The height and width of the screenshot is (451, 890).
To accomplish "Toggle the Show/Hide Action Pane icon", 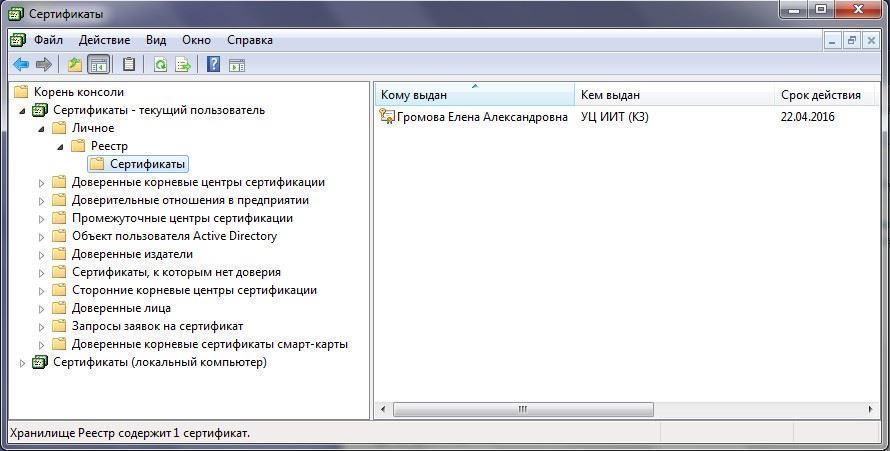I will (x=237, y=65).
